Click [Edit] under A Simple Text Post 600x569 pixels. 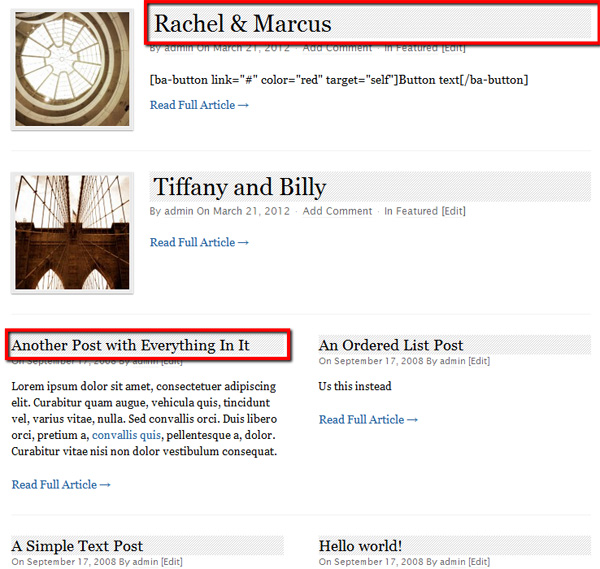click(x=172, y=562)
